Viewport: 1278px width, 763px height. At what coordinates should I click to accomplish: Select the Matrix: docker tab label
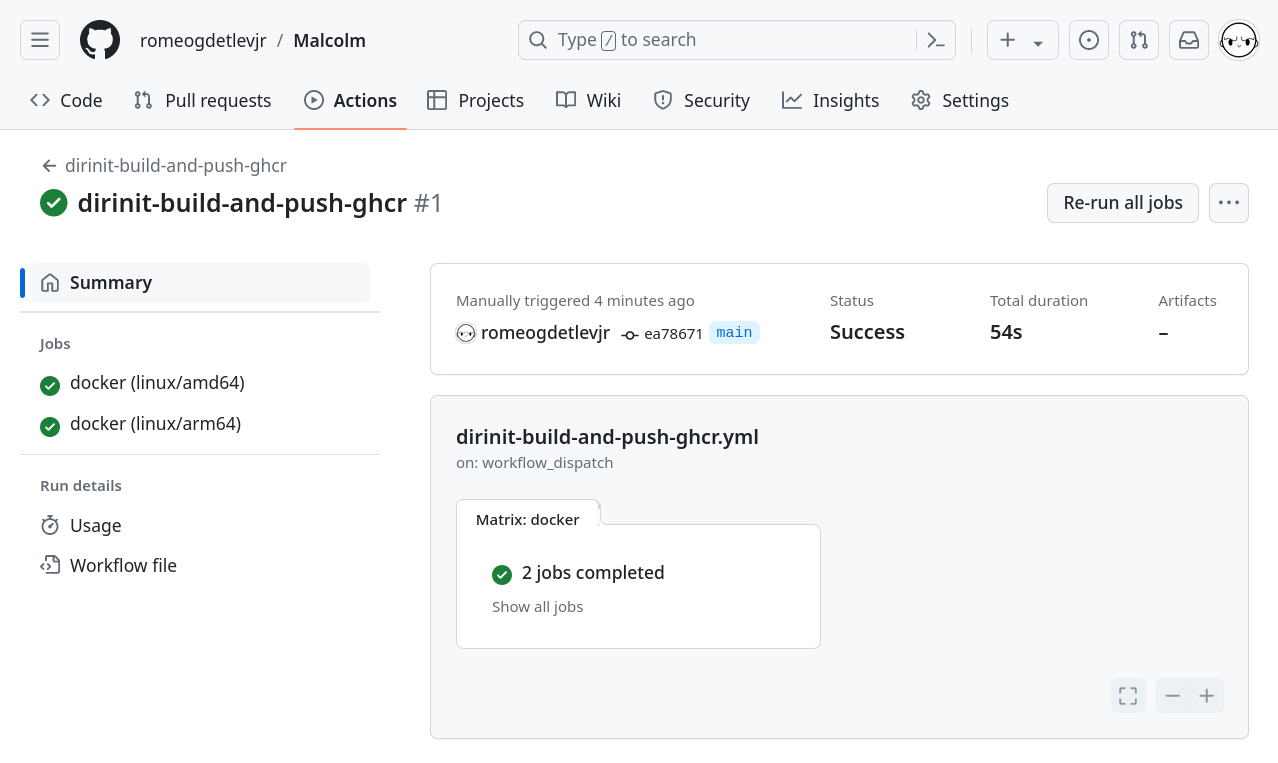click(x=527, y=520)
